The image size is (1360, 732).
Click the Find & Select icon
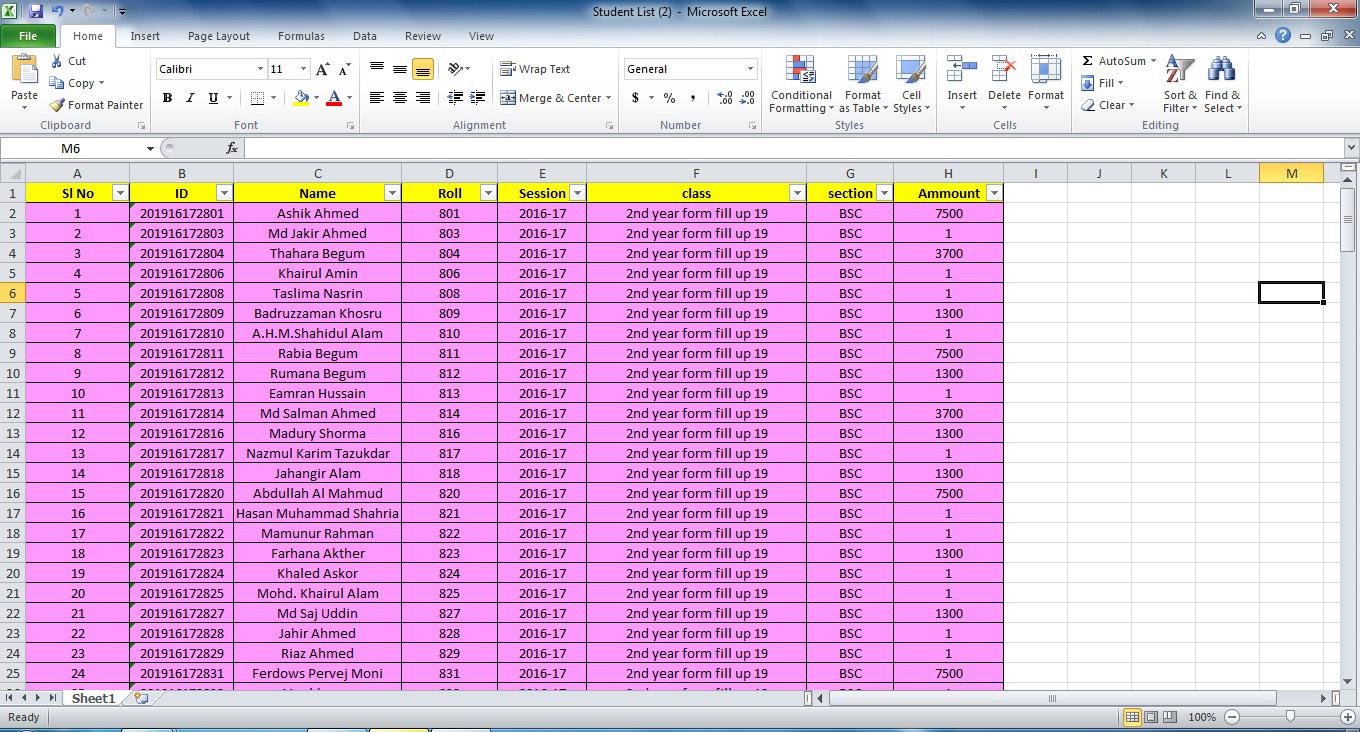point(1222,84)
